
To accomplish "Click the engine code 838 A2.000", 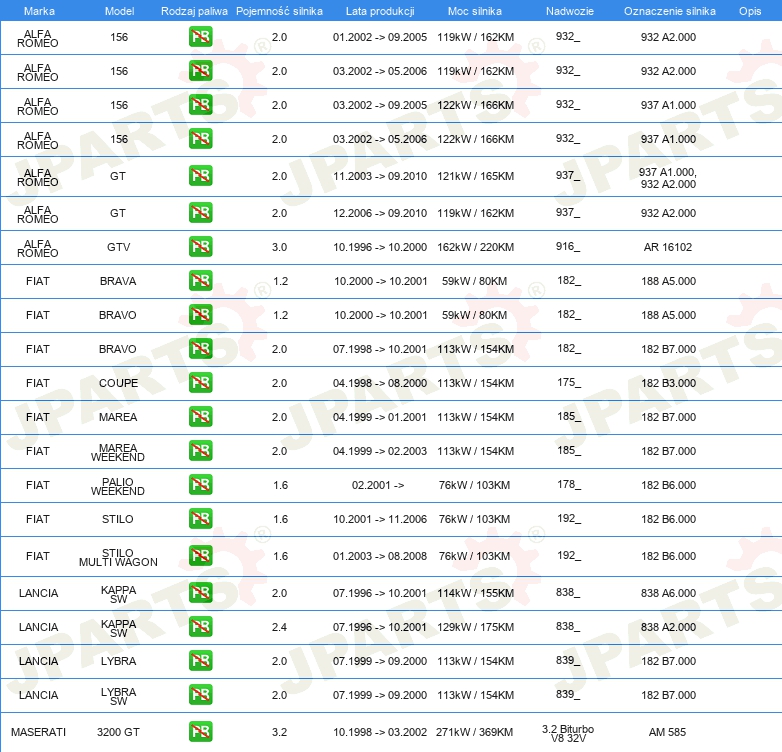I will (668, 627).
